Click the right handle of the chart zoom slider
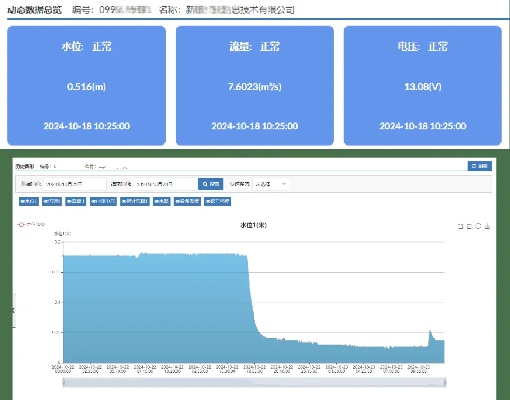 445,382
